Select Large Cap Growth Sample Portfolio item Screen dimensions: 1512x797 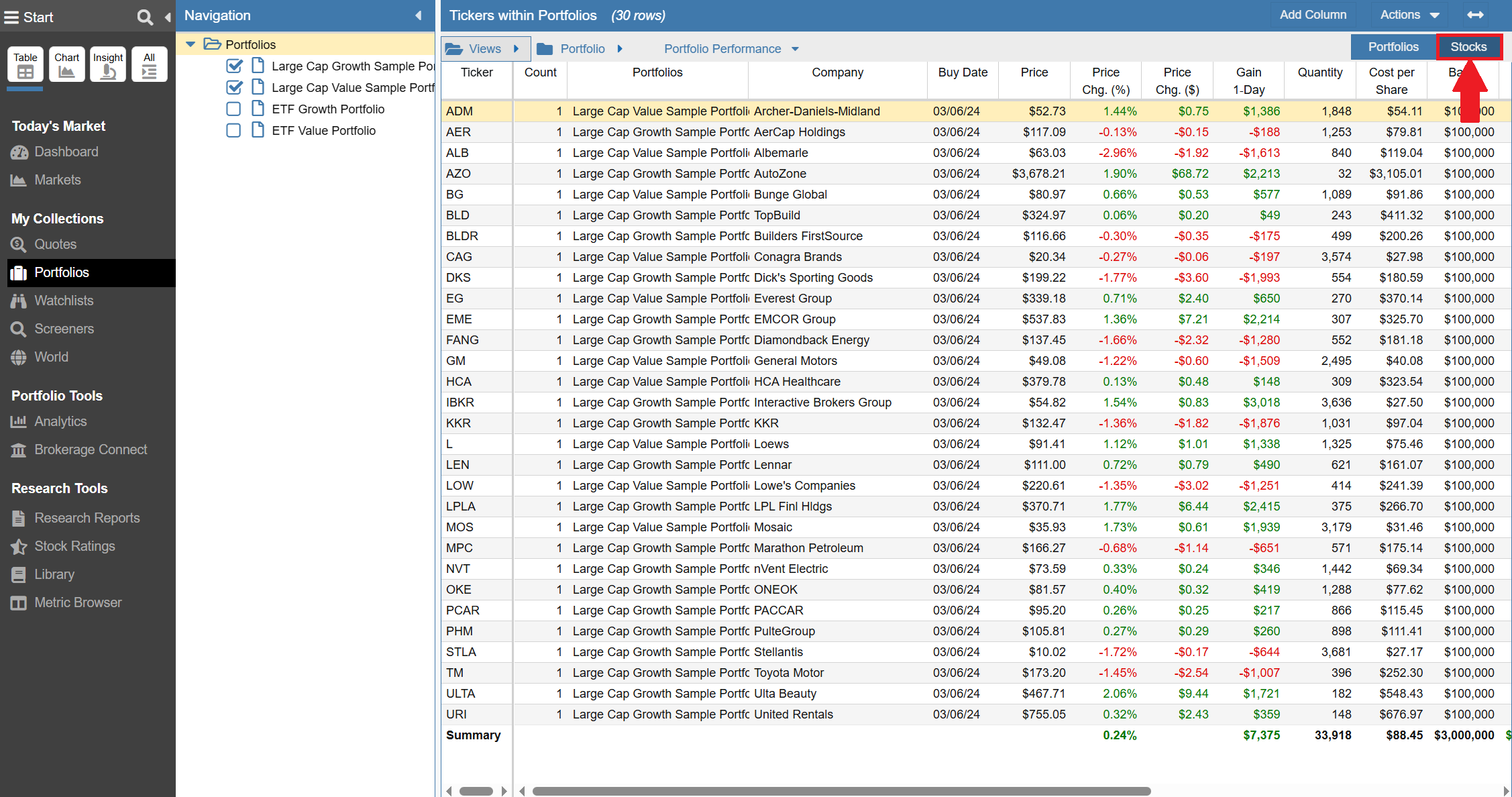point(353,66)
